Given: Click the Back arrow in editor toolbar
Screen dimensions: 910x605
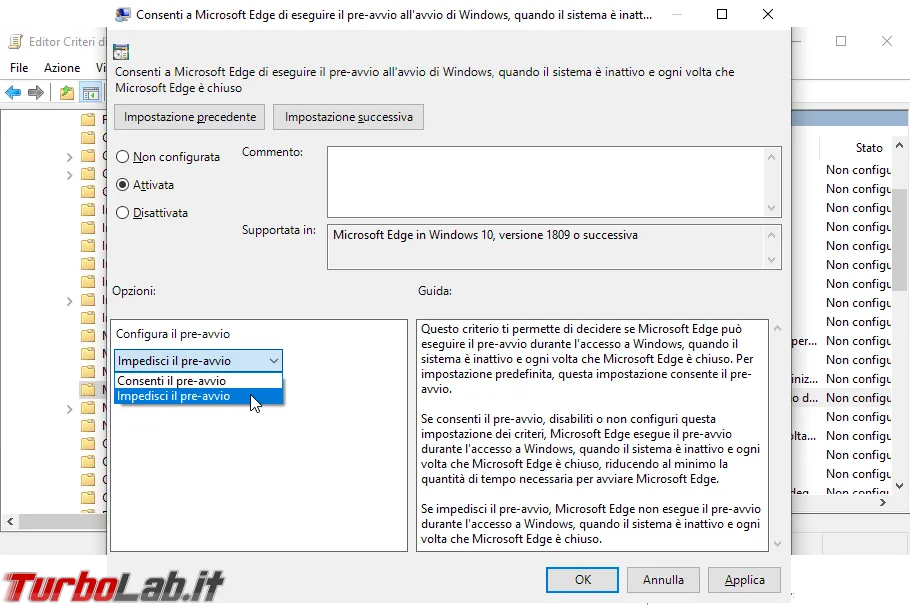Looking at the screenshot, I should click(13, 92).
